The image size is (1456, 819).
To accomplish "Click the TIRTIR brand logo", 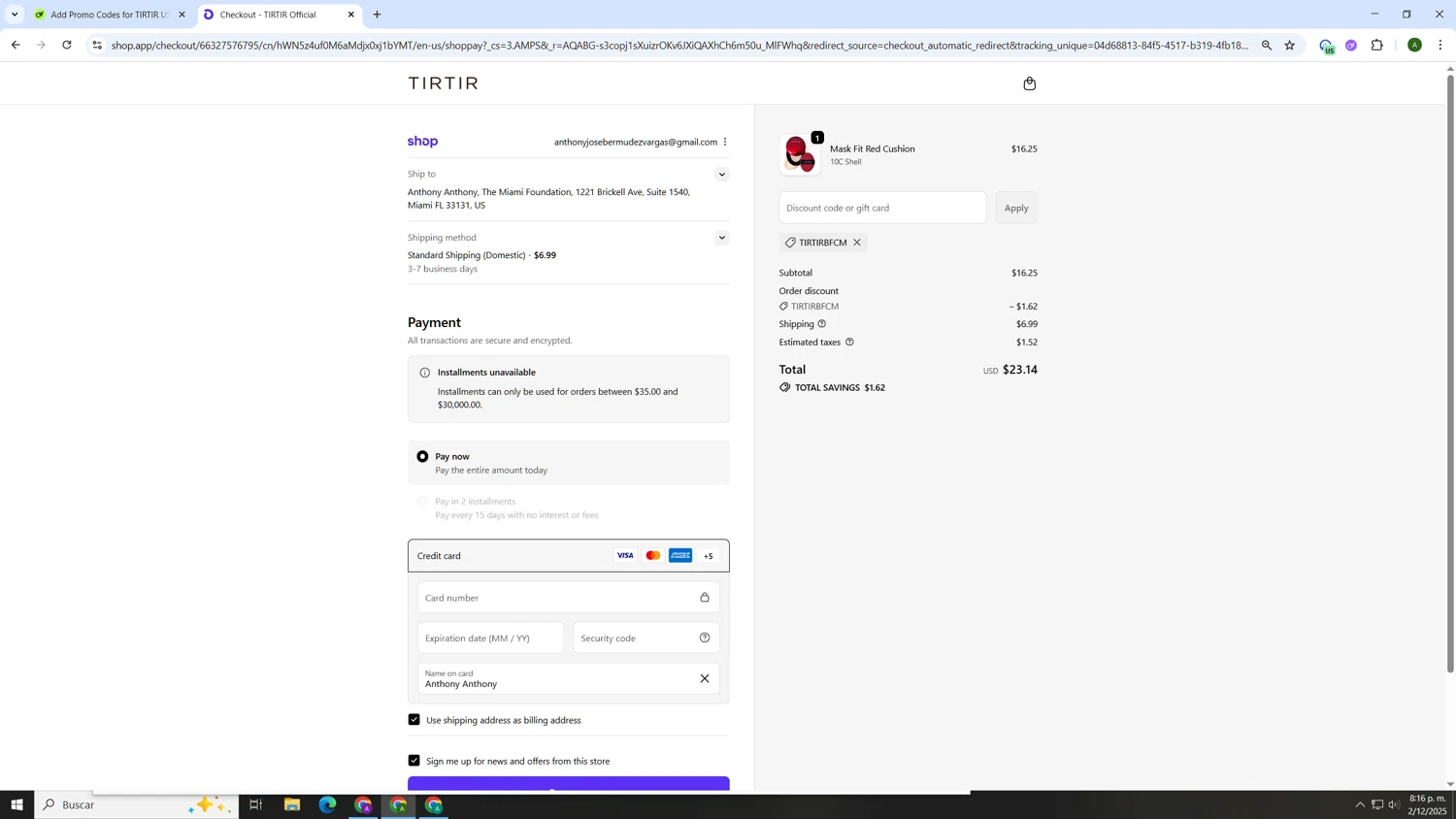I will [x=444, y=83].
